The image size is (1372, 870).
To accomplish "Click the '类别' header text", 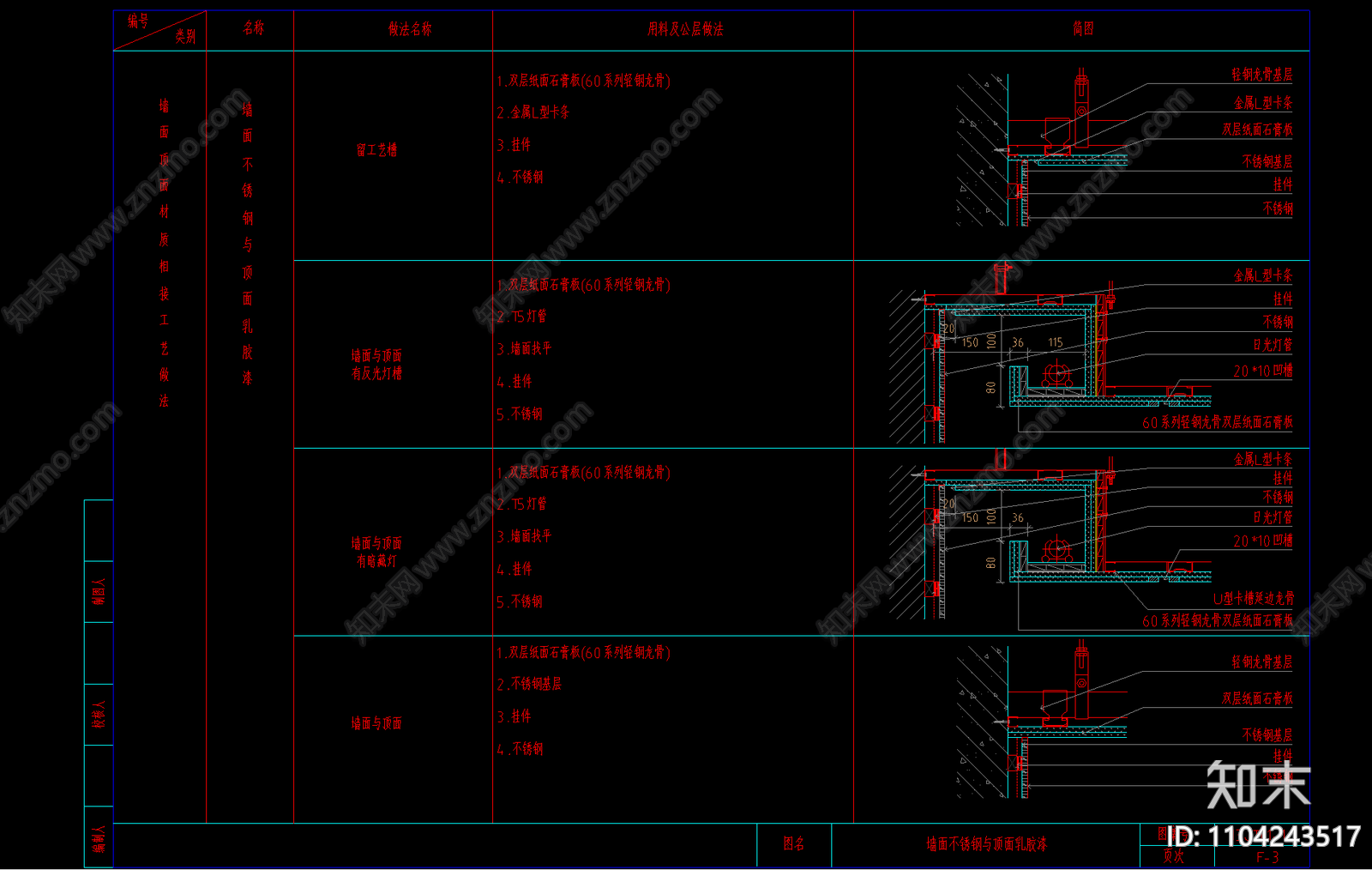I will [x=186, y=36].
